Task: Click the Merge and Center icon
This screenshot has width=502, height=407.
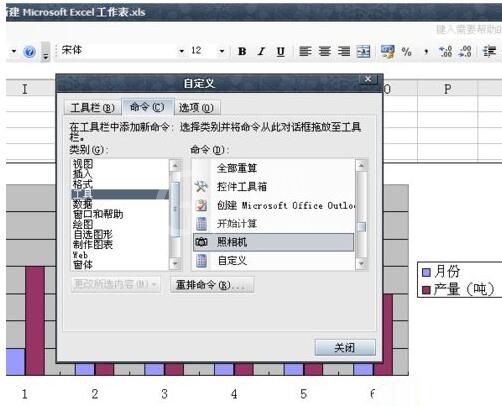Action: click(363, 52)
